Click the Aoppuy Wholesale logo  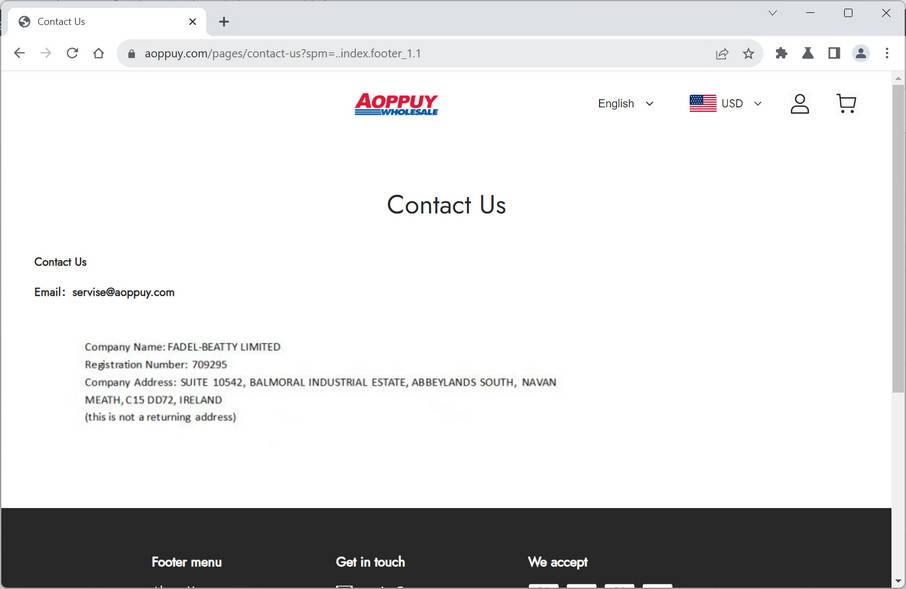(x=396, y=104)
